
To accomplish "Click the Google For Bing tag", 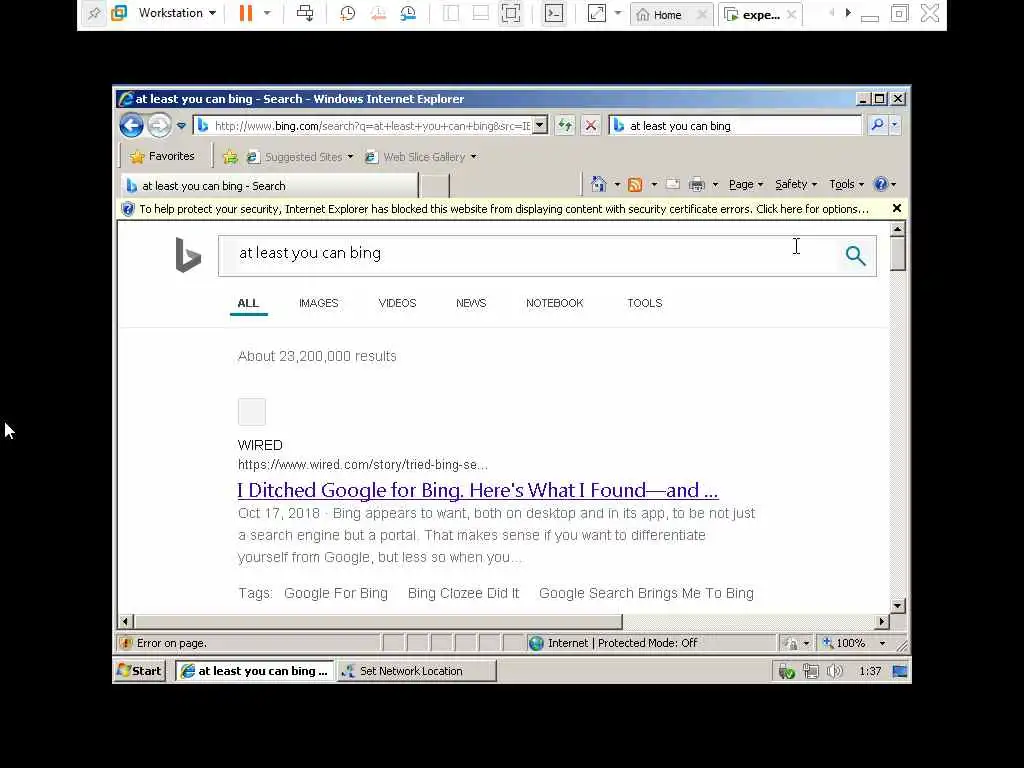I will (x=336, y=593).
